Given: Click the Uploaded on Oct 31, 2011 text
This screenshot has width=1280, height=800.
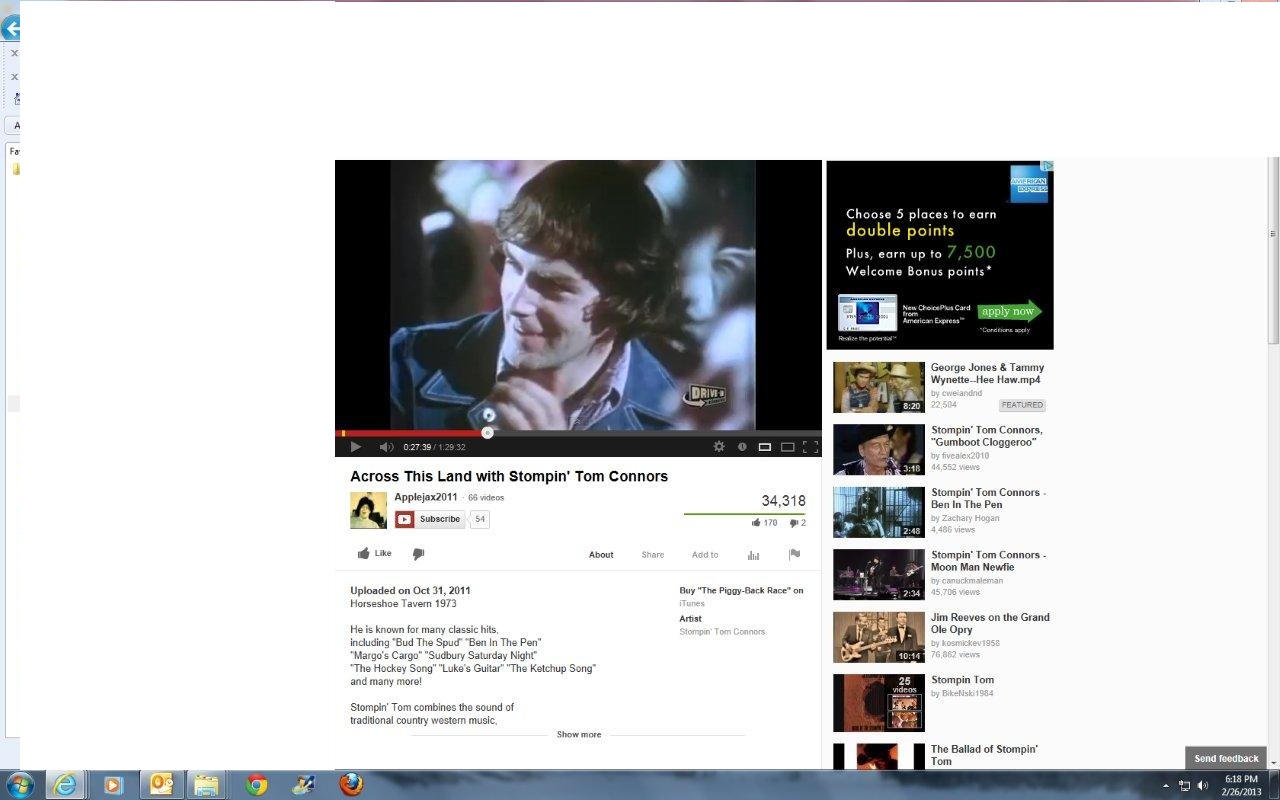Looking at the screenshot, I should [x=410, y=591].
